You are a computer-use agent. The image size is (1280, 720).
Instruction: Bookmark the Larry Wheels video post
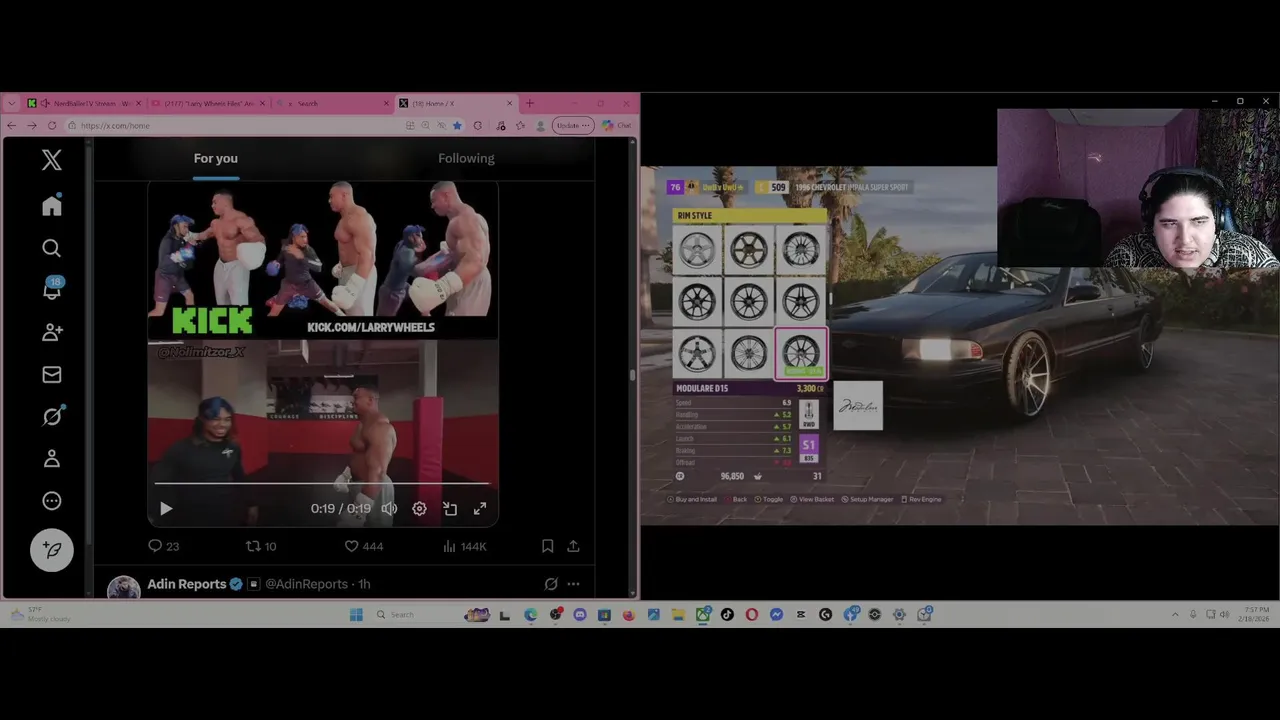(547, 546)
